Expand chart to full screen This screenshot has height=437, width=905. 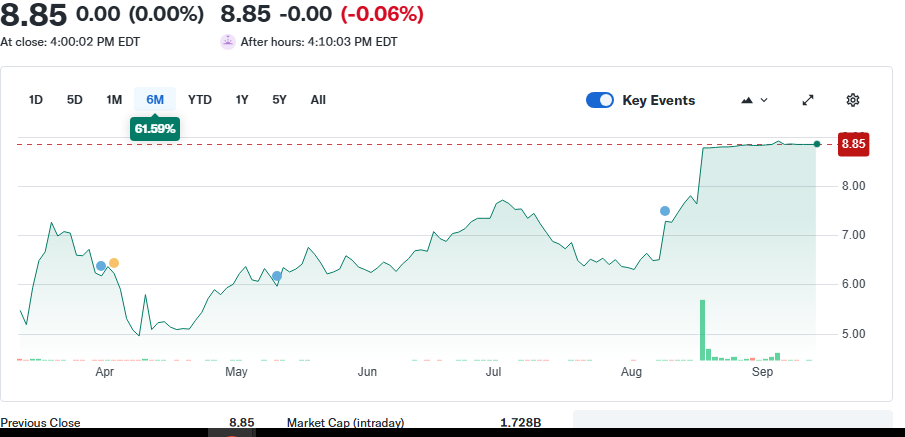click(x=809, y=100)
